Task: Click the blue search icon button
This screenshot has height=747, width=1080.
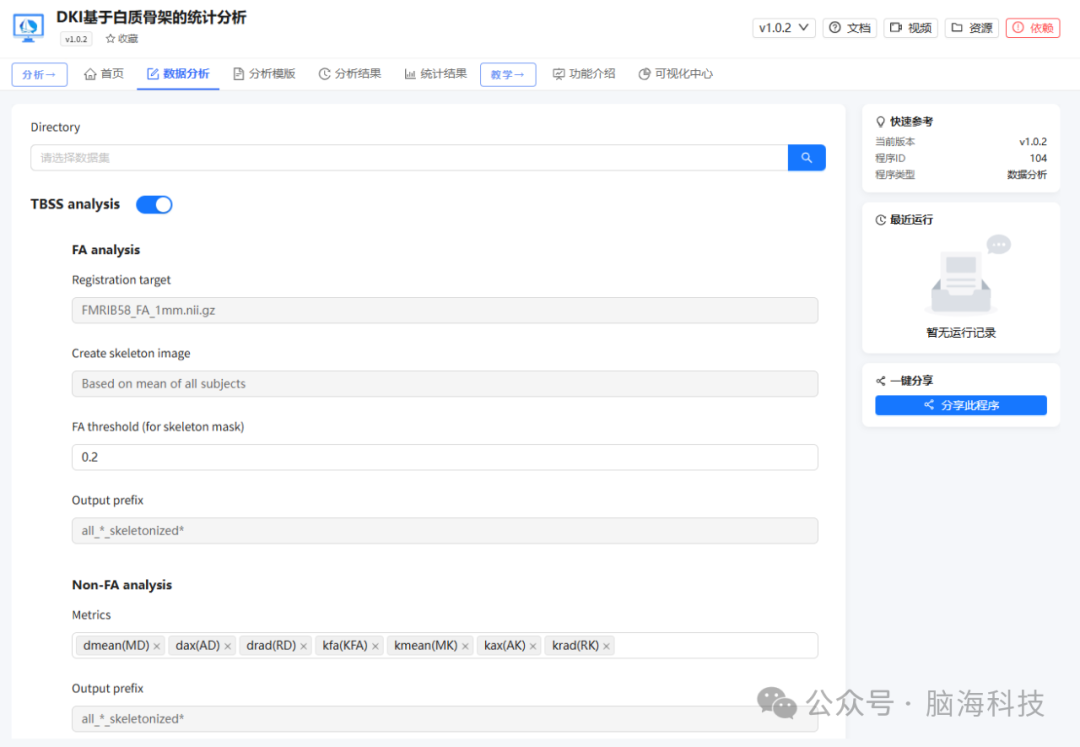Action: click(807, 158)
